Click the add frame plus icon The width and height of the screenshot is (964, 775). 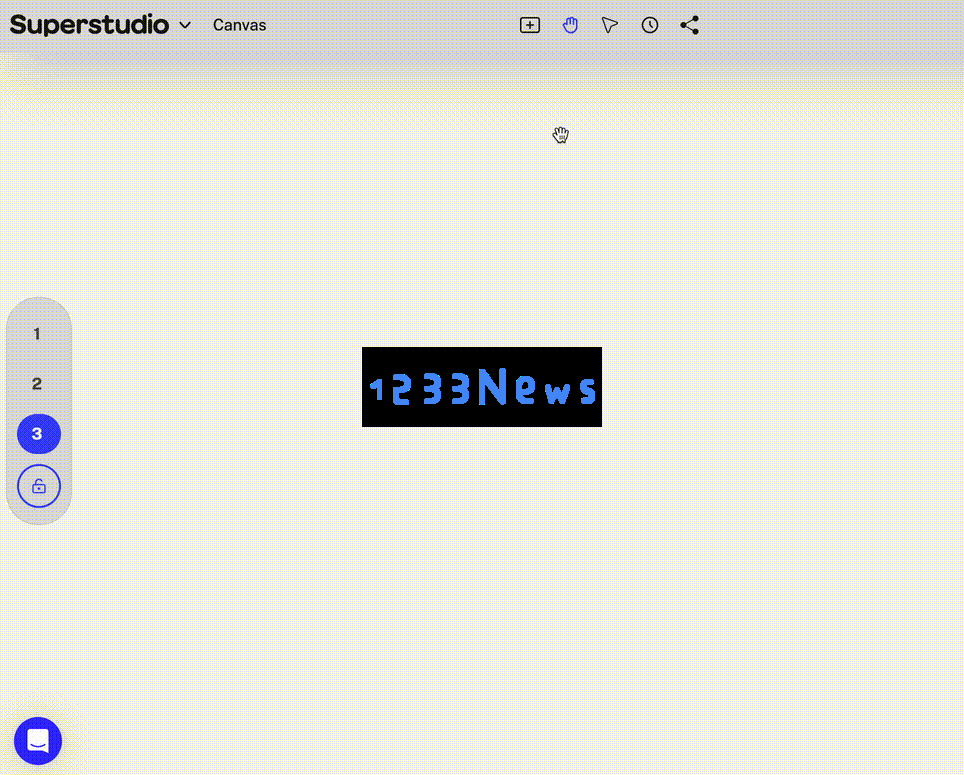[529, 25]
